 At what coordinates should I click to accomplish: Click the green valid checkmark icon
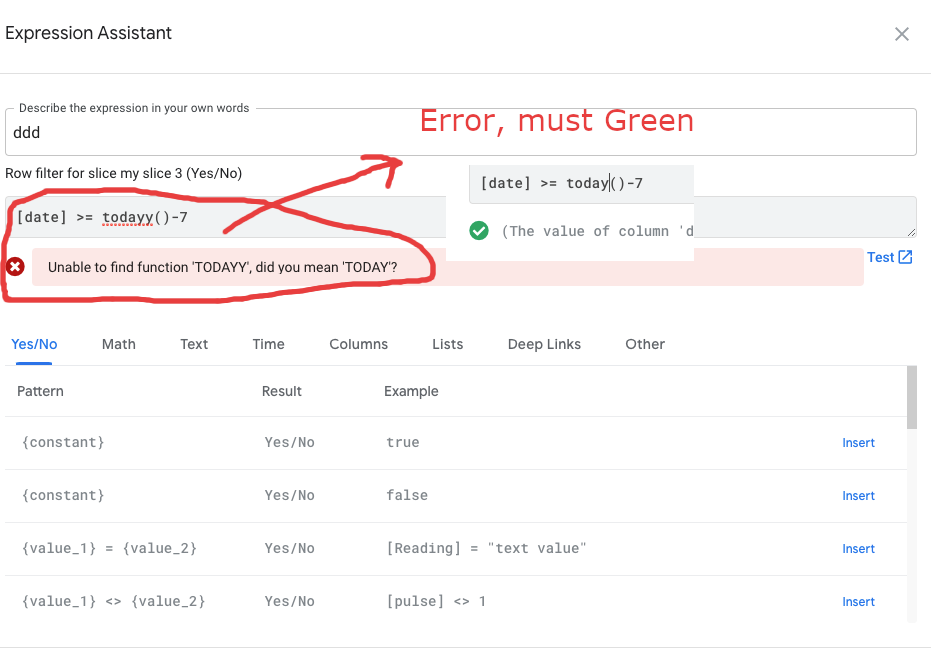pyautogui.click(x=479, y=231)
